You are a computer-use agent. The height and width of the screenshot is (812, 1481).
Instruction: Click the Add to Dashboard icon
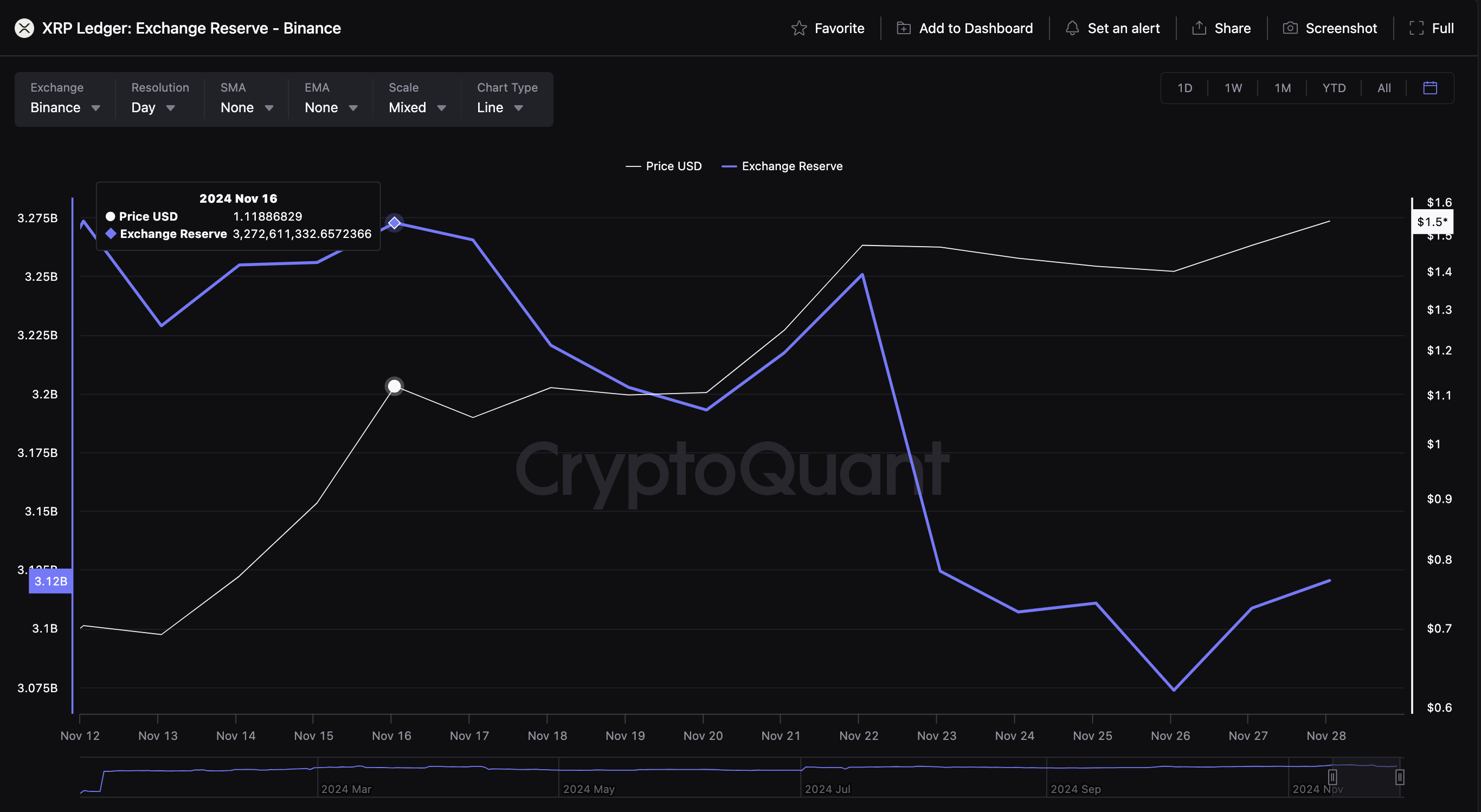(x=903, y=28)
